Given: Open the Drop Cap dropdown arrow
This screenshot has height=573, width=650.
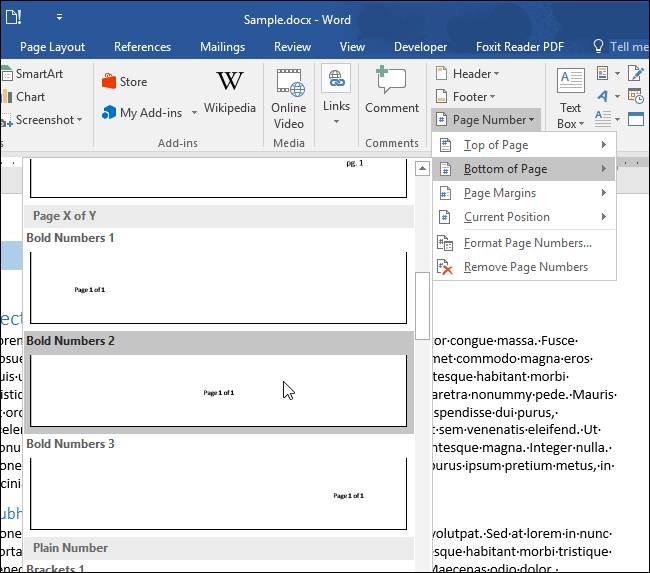Looking at the screenshot, I should tap(617, 119).
